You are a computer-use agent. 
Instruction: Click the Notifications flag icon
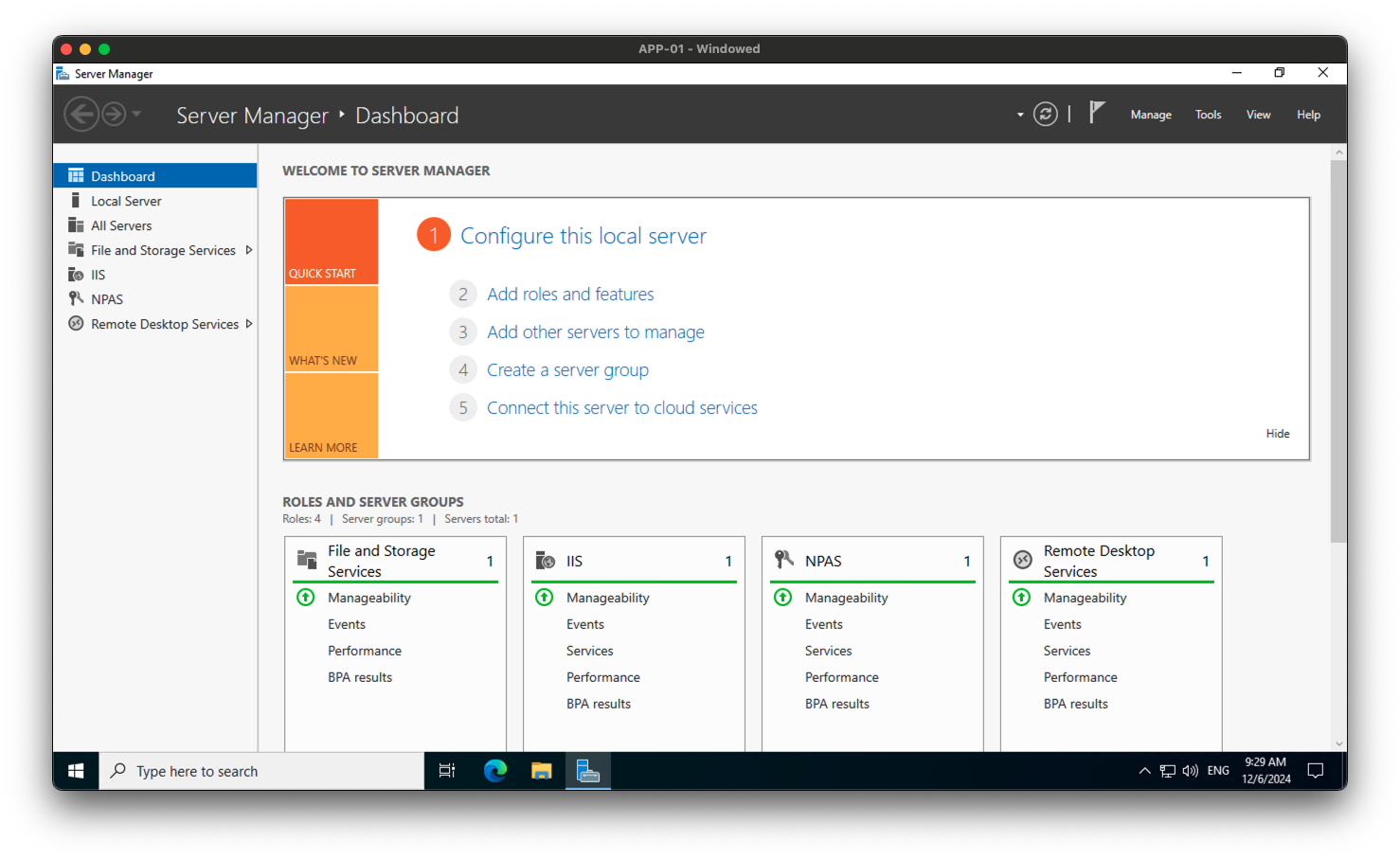pos(1096,113)
